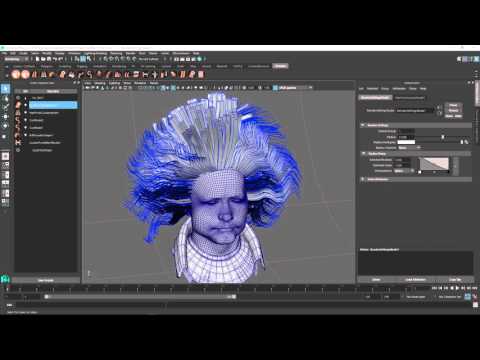Toggle the highlighted select-by-object-type mode
Image resolution: width=480 pixels, height=360 pixels.
coord(83,59)
